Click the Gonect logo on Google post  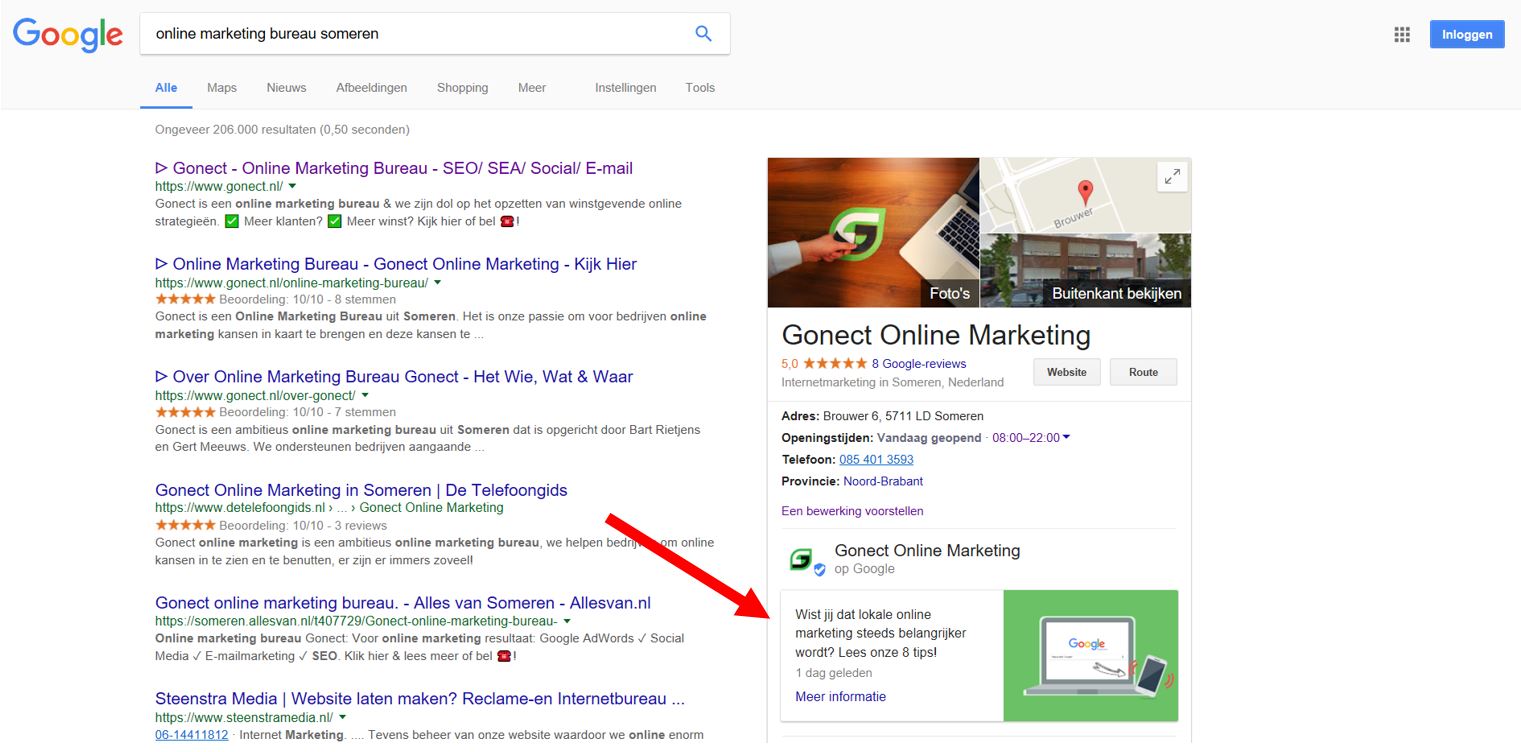pos(801,559)
